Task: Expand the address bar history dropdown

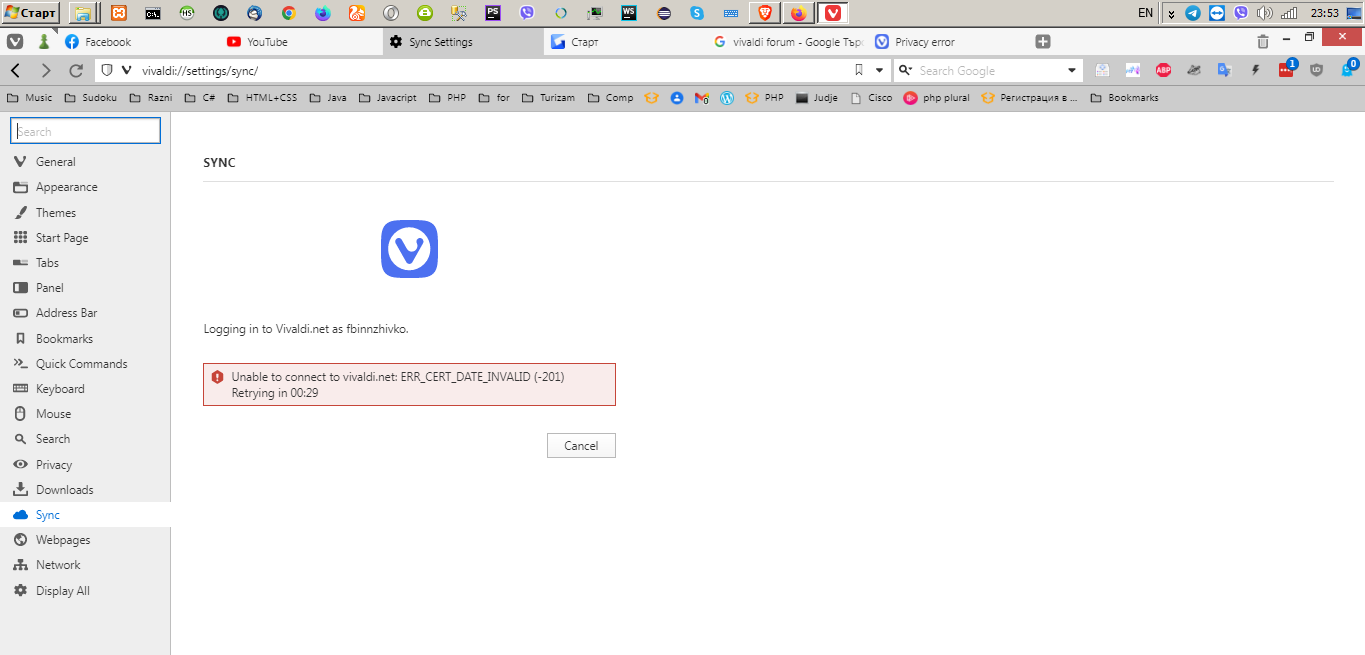Action: pyautogui.click(x=880, y=70)
